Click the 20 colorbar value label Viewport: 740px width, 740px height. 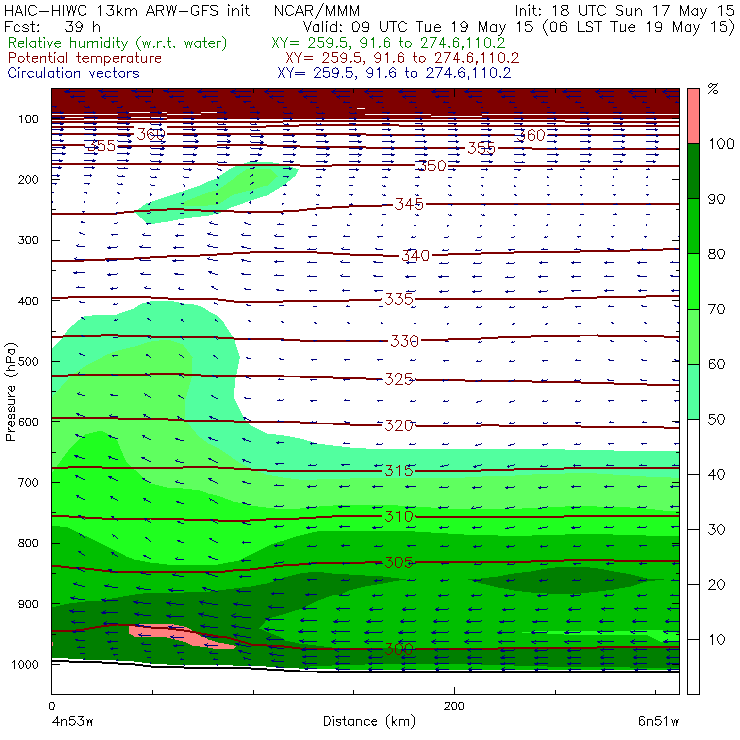tap(716, 585)
